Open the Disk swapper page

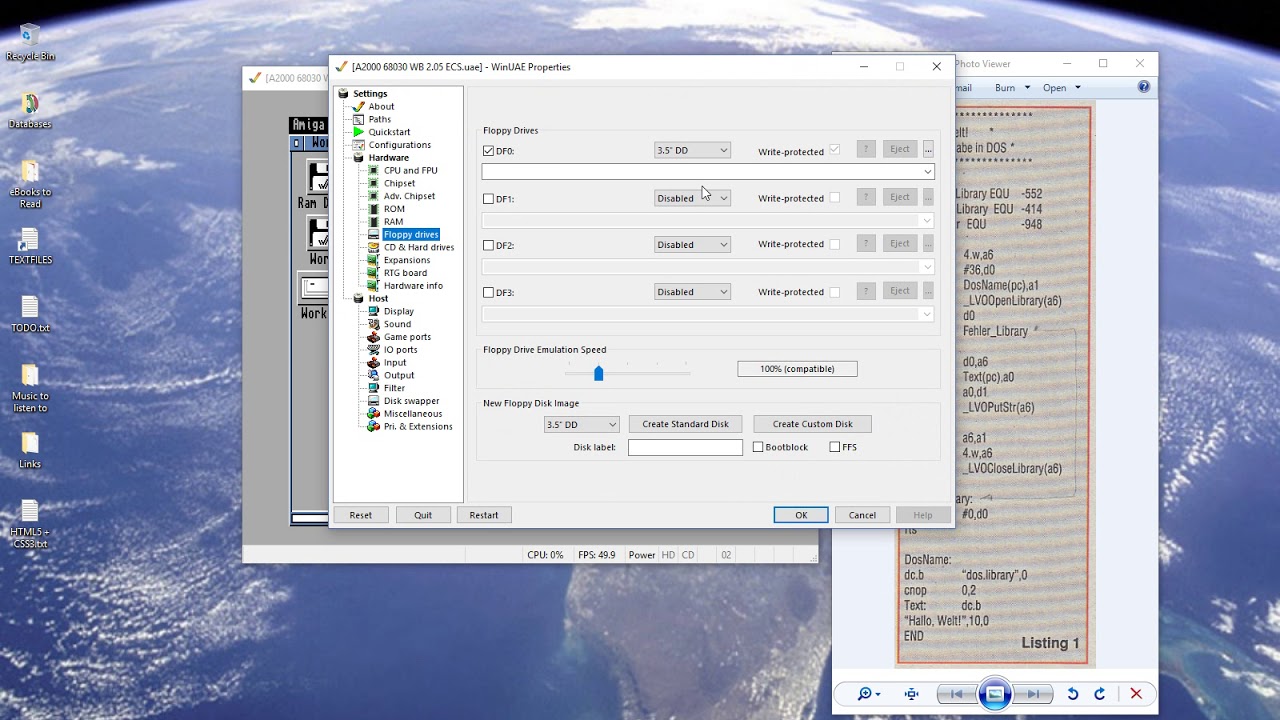click(411, 401)
